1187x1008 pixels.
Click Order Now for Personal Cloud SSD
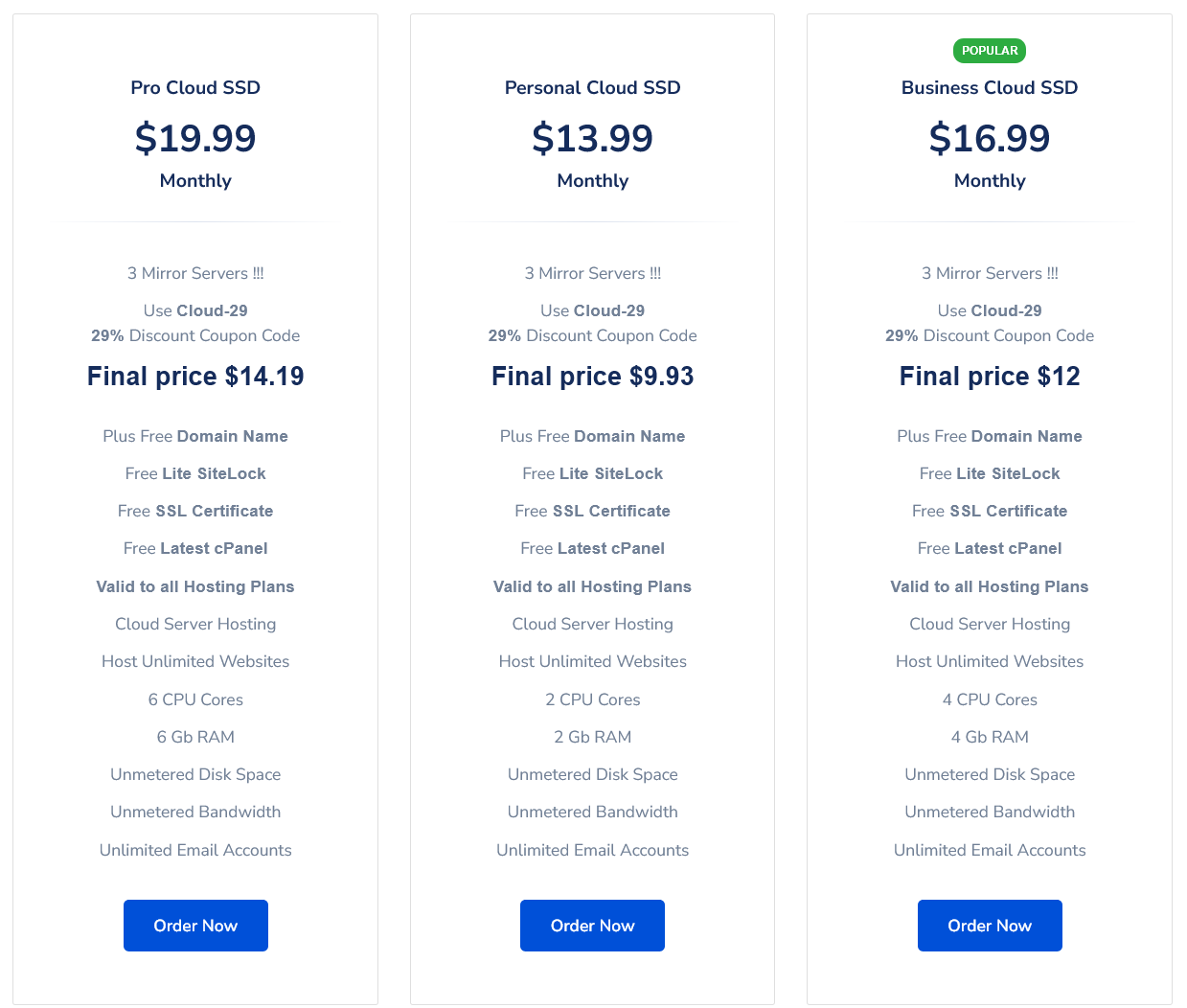[x=592, y=926]
